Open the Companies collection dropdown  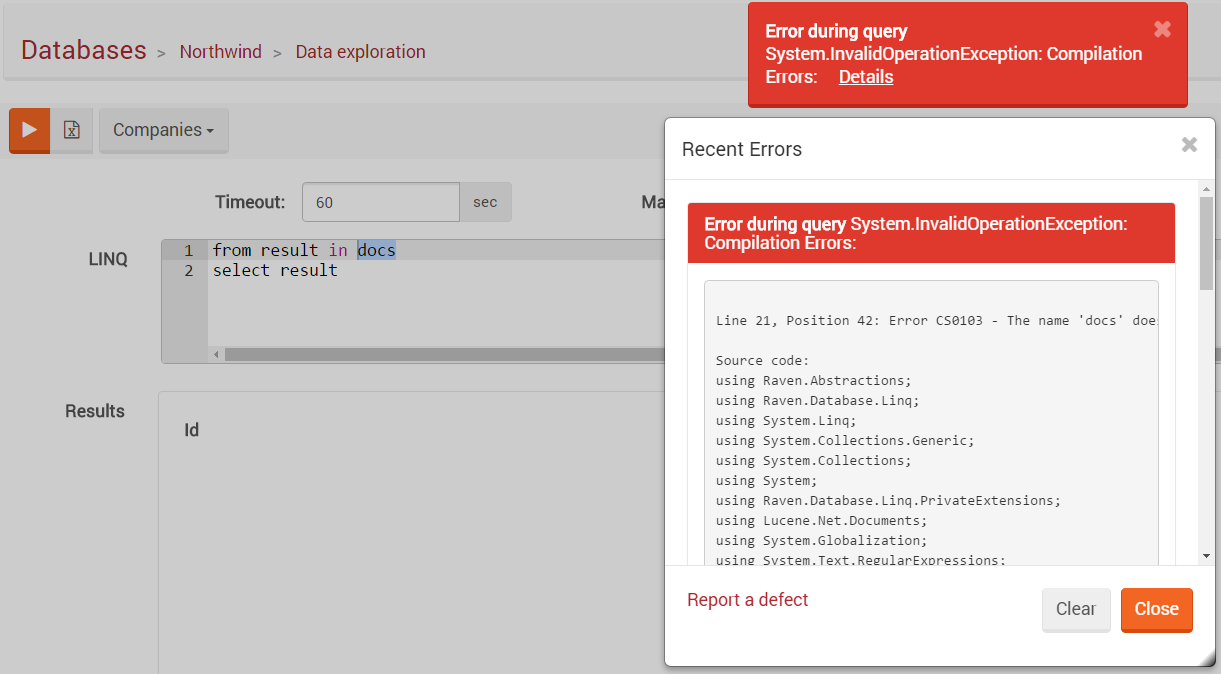164,130
